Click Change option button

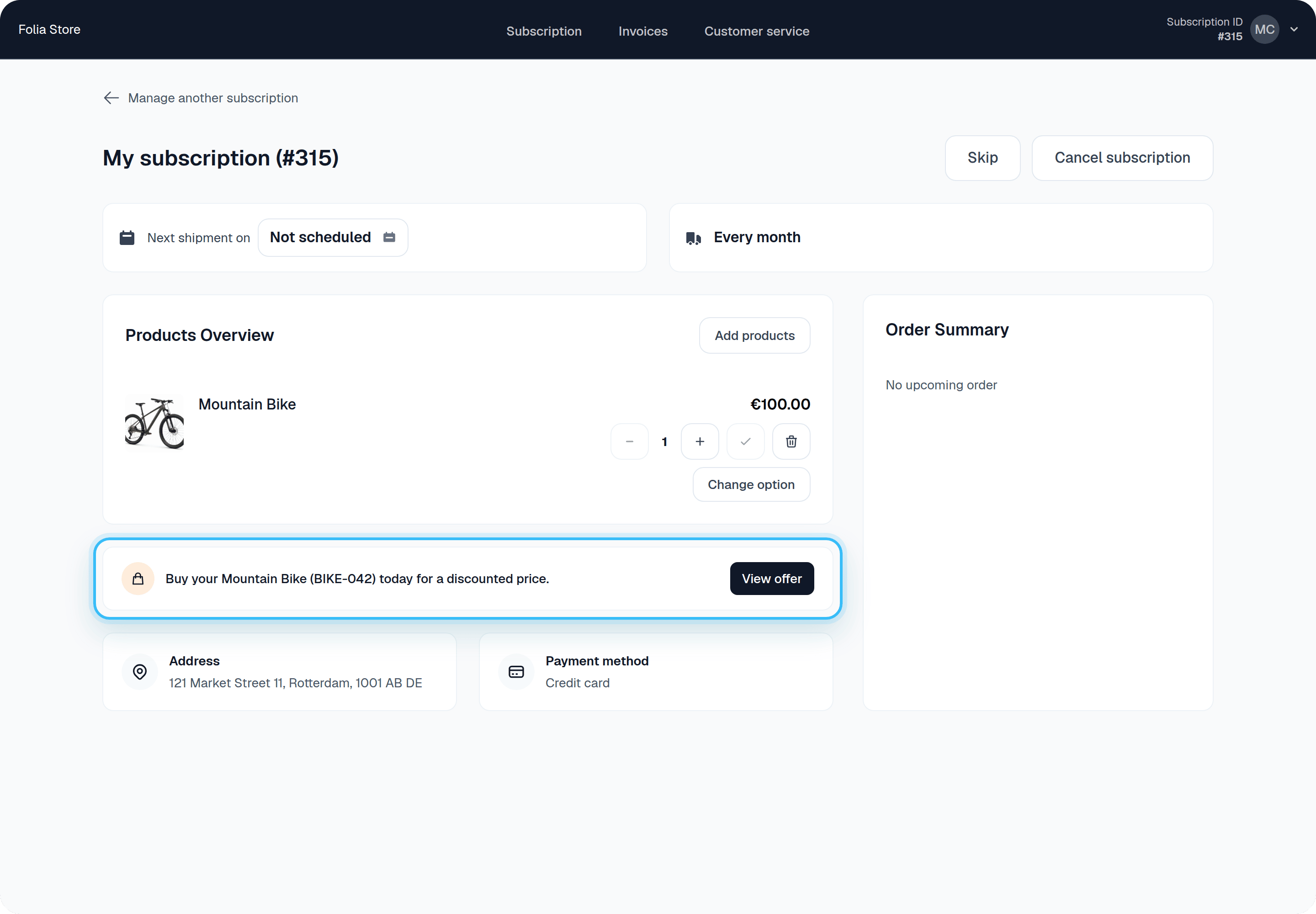tap(751, 484)
